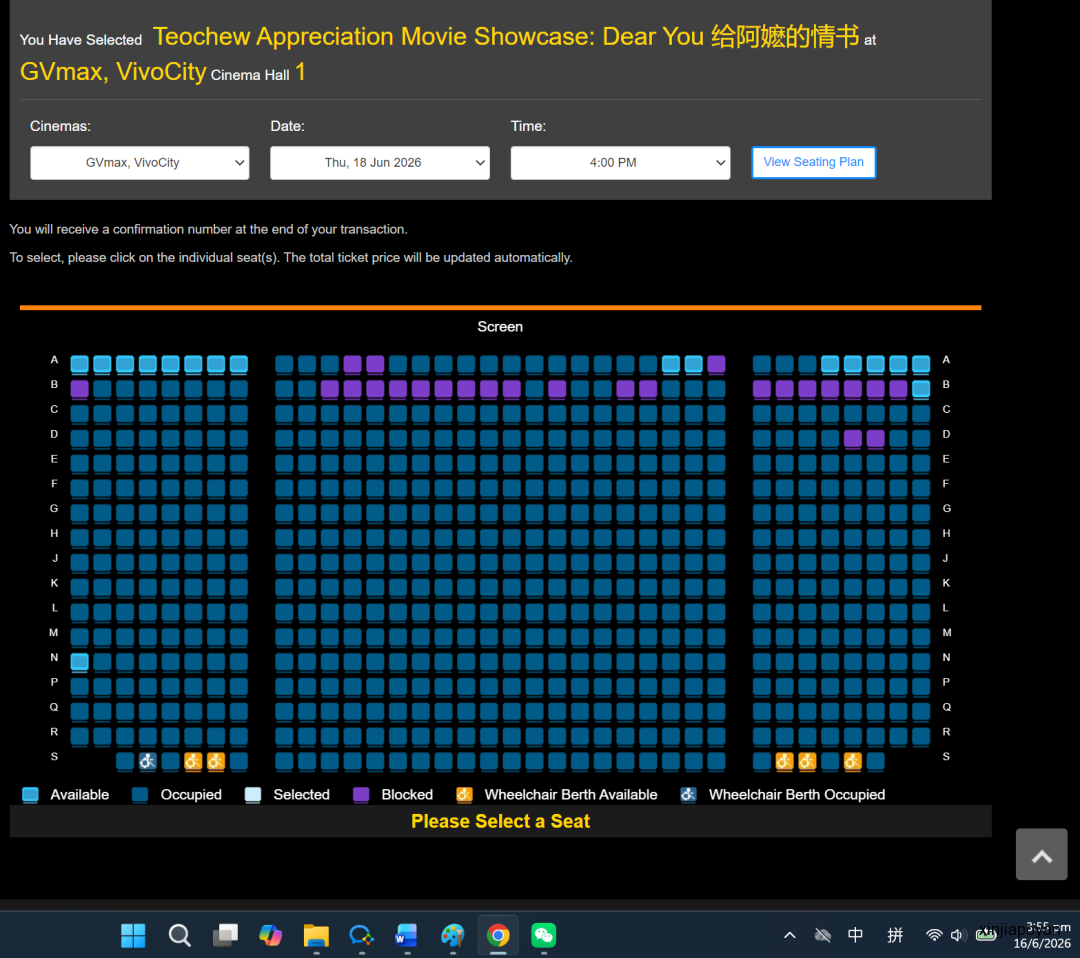Click blocked seat ending row A's center block
The height and width of the screenshot is (958, 1080).
click(x=716, y=364)
